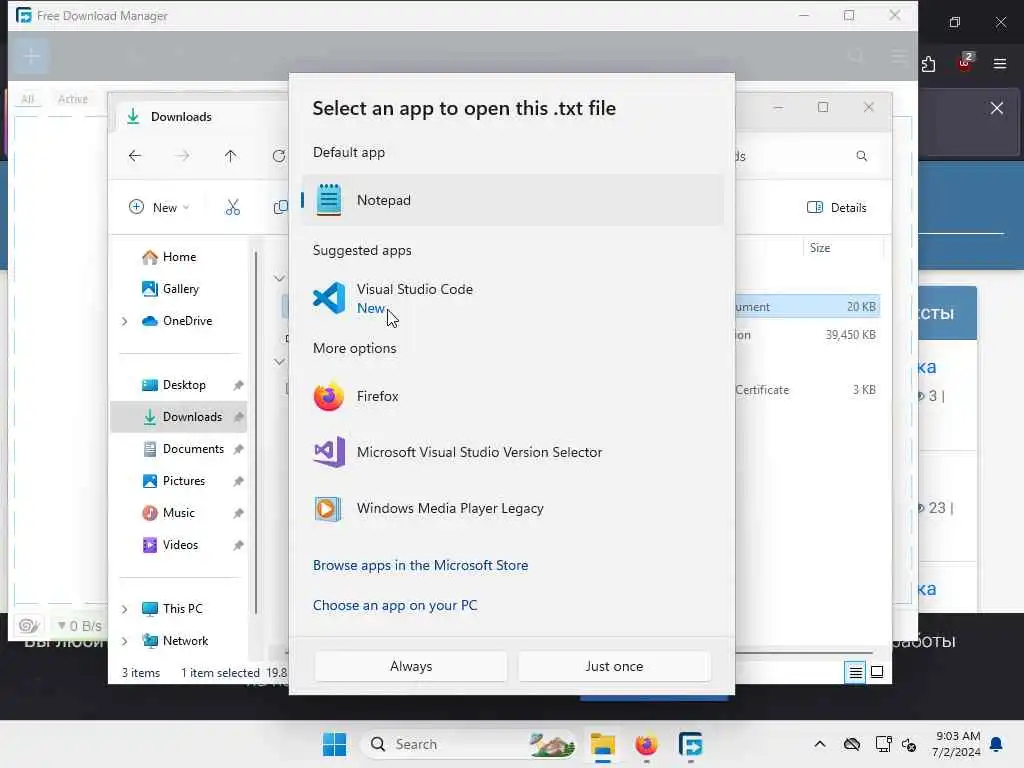Toggle snail mode in Free Download Manager
Image resolution: width=1024 pixels, height=768 pixels.
pyautogui.click(x=29, y=626)
